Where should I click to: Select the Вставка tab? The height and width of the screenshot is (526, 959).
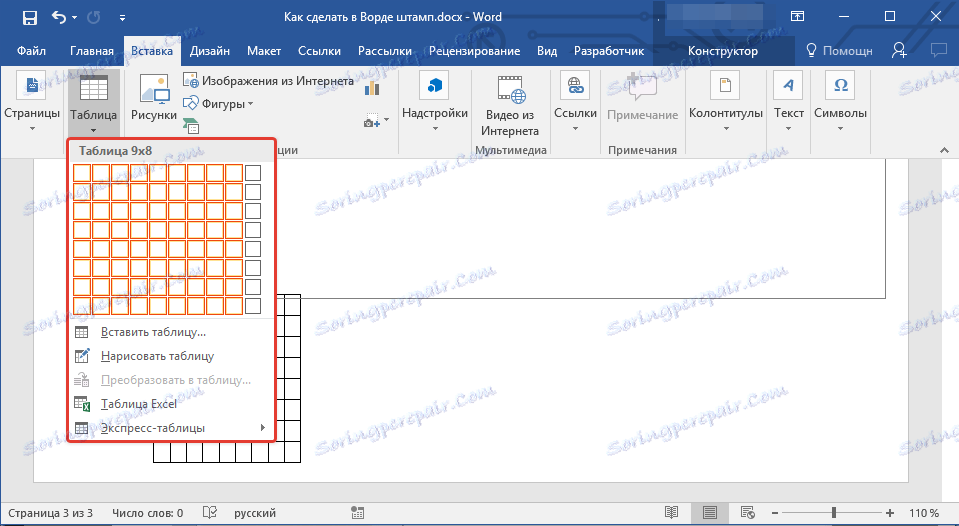[152, 51]
